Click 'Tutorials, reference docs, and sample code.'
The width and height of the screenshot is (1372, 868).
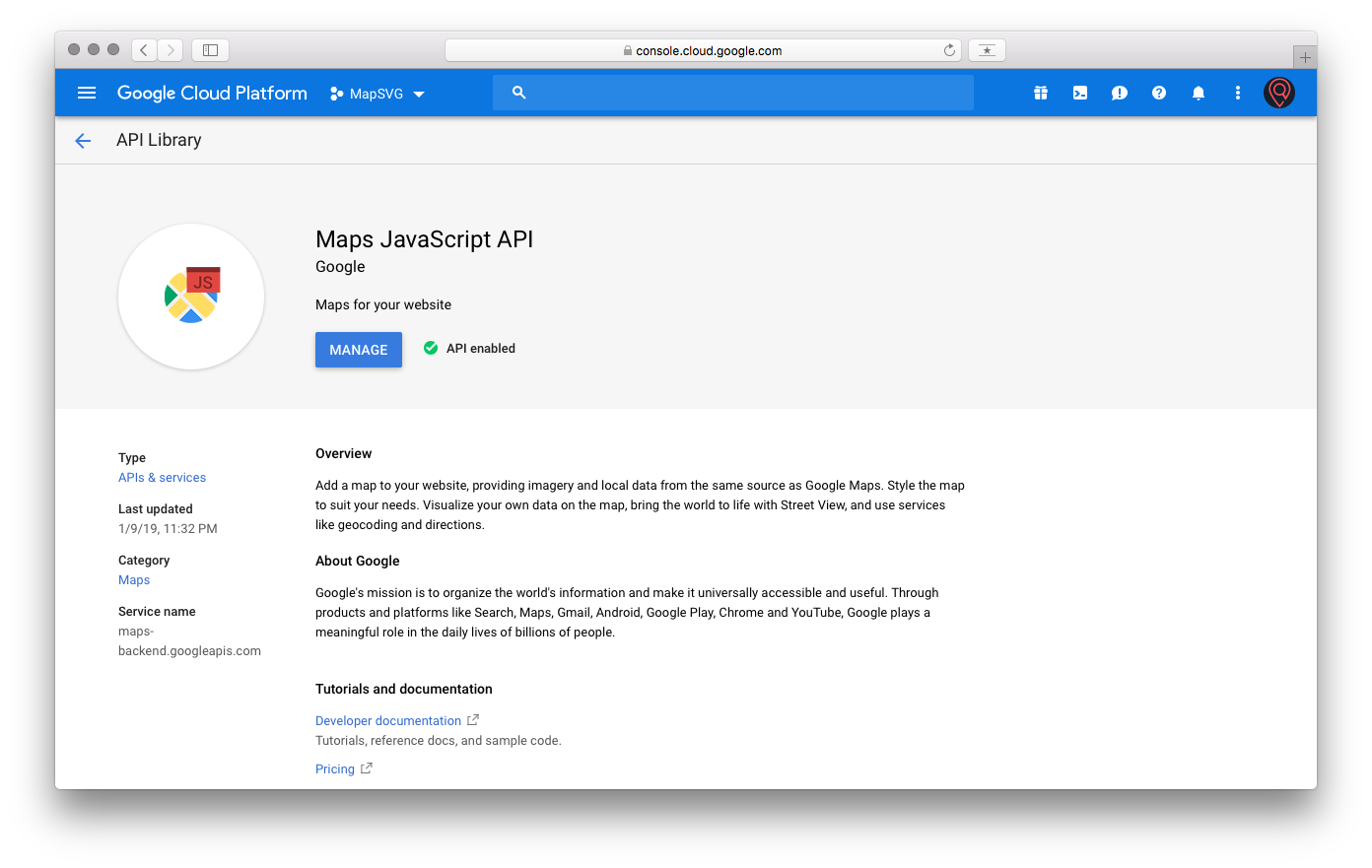click(x=439, y=741)
